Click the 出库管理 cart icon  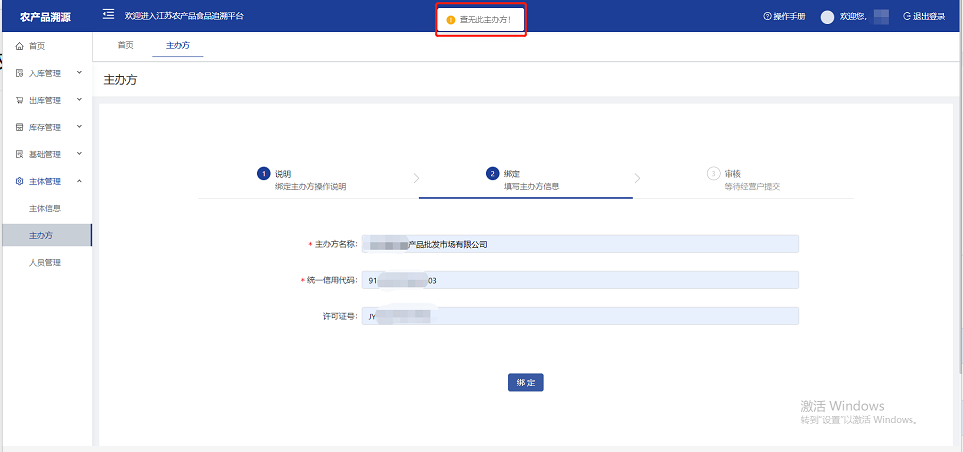coord(19,100)
